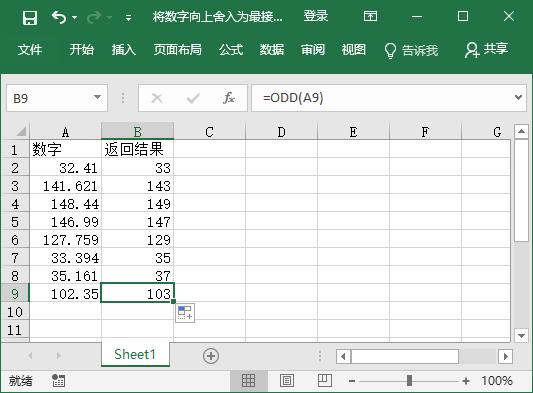The width and height of the screenshot is (533, 393).
Task: Select column C header
Action: pos(209,132)
